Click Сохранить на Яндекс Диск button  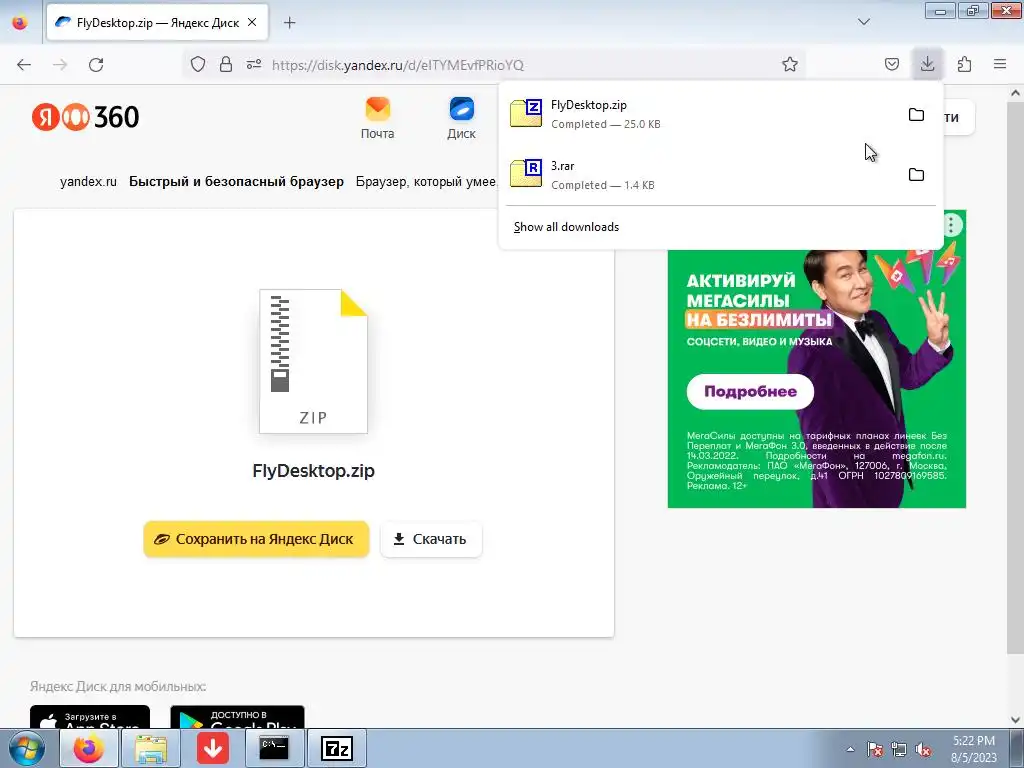[x=256, y=539]
